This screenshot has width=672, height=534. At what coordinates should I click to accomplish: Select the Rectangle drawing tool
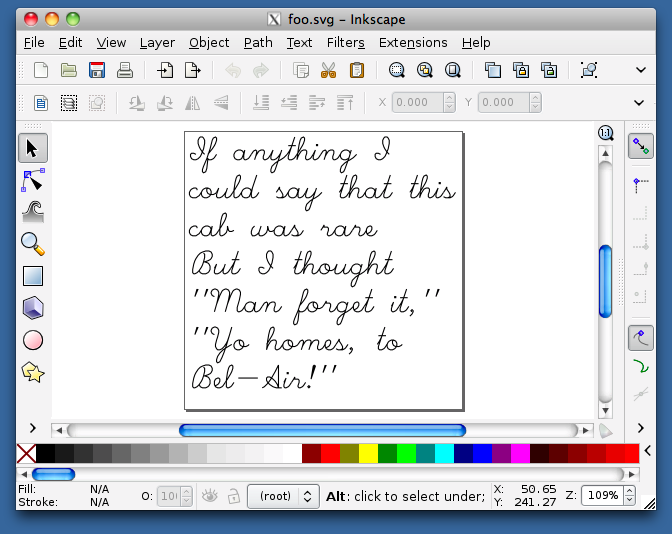tap(33, 277)
